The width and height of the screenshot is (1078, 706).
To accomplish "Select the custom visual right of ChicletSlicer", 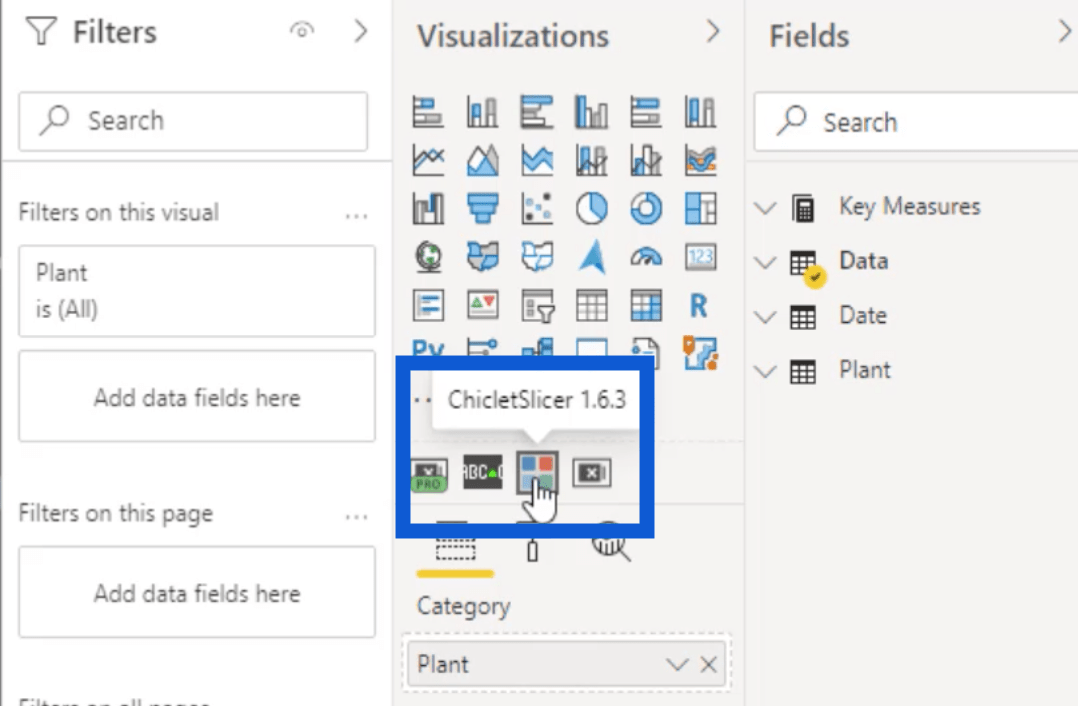I will pyautogui.click(x=591, y=473).
